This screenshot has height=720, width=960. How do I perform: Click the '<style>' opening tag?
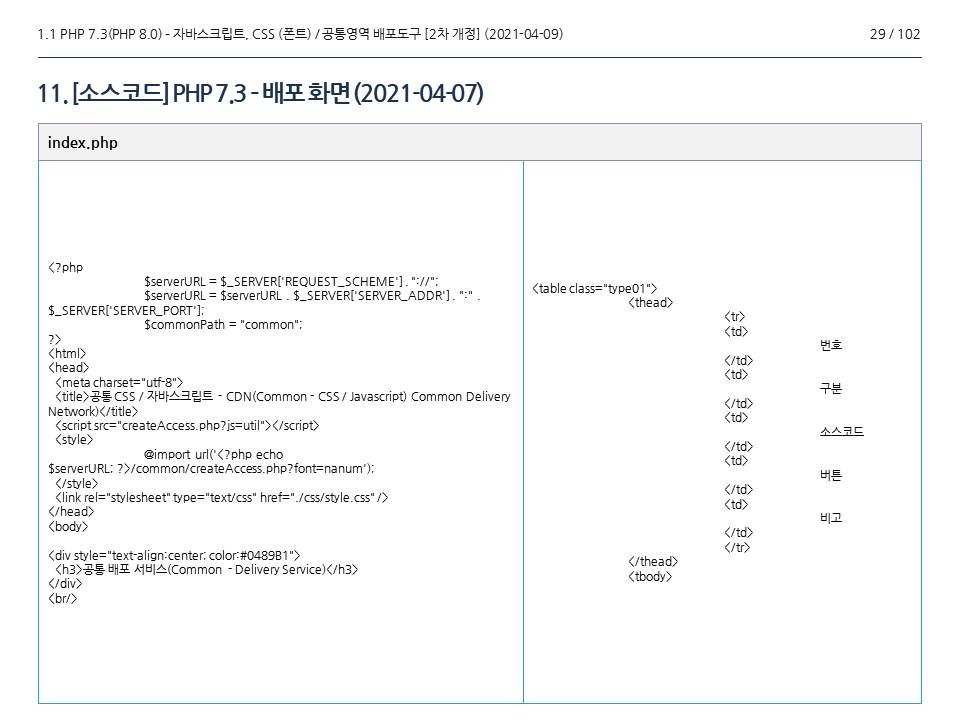[x=74, y=440]
